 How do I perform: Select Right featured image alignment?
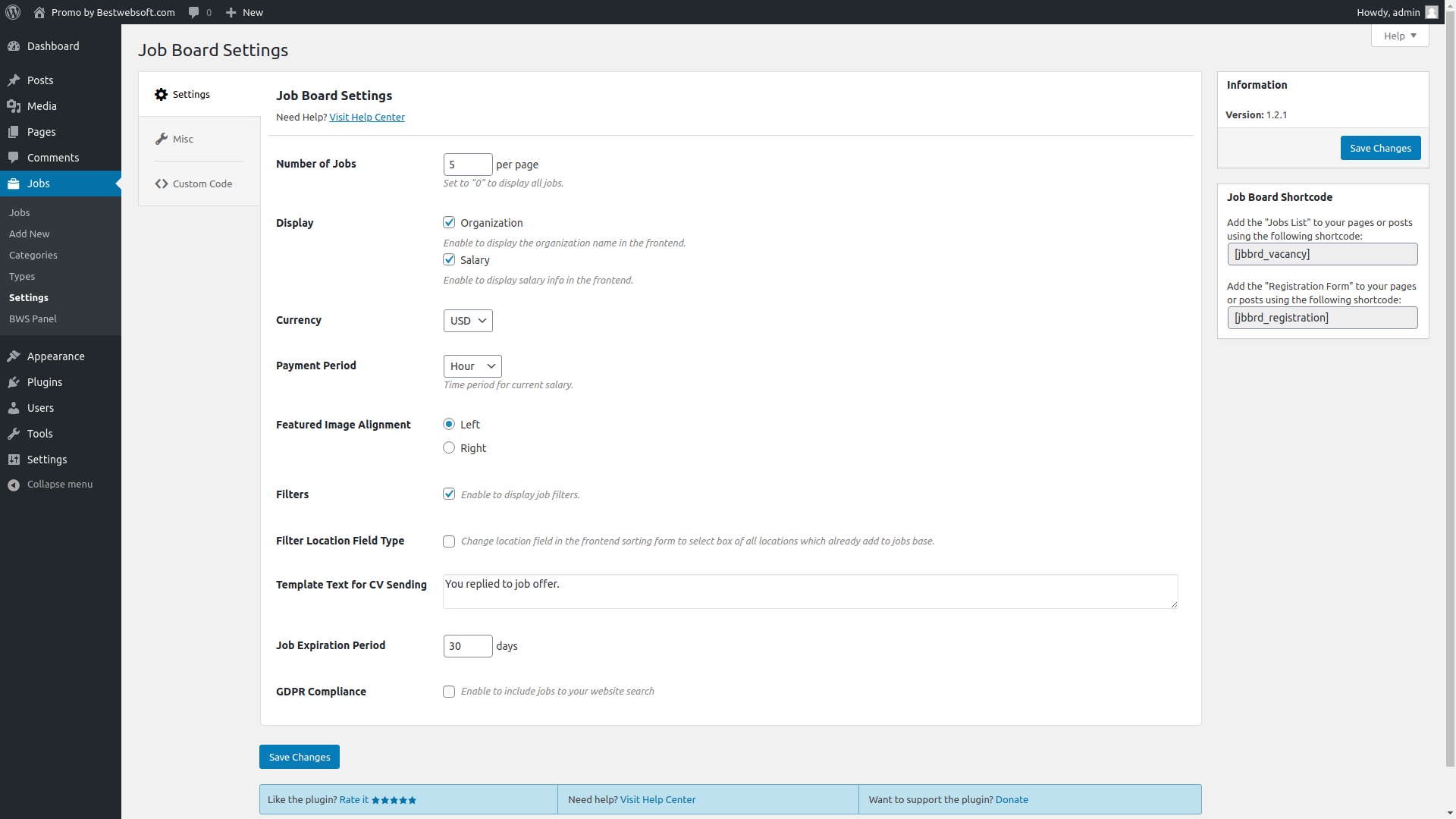(x=449, y=447)
